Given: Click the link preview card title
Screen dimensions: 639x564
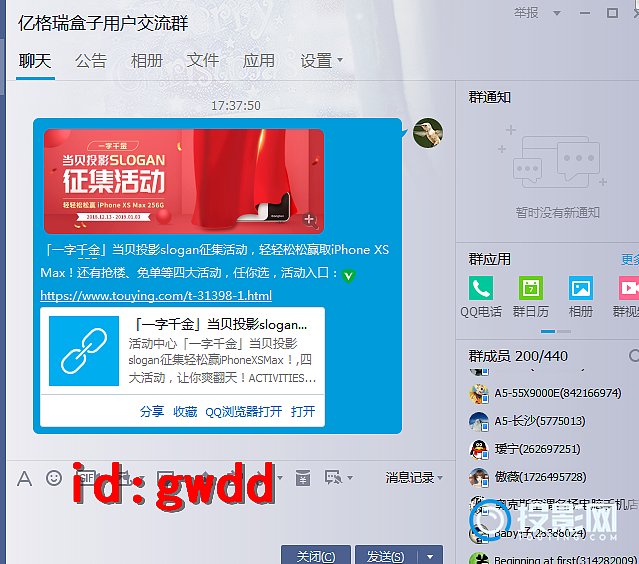Looking at the screenshot, I should (221, 325).
